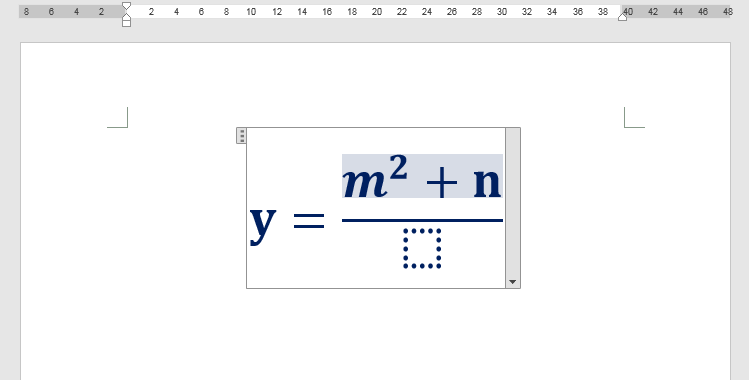Click the top-left page margin corner mark
This screenshot has height=380, width=749.
[x=118, y=117]
